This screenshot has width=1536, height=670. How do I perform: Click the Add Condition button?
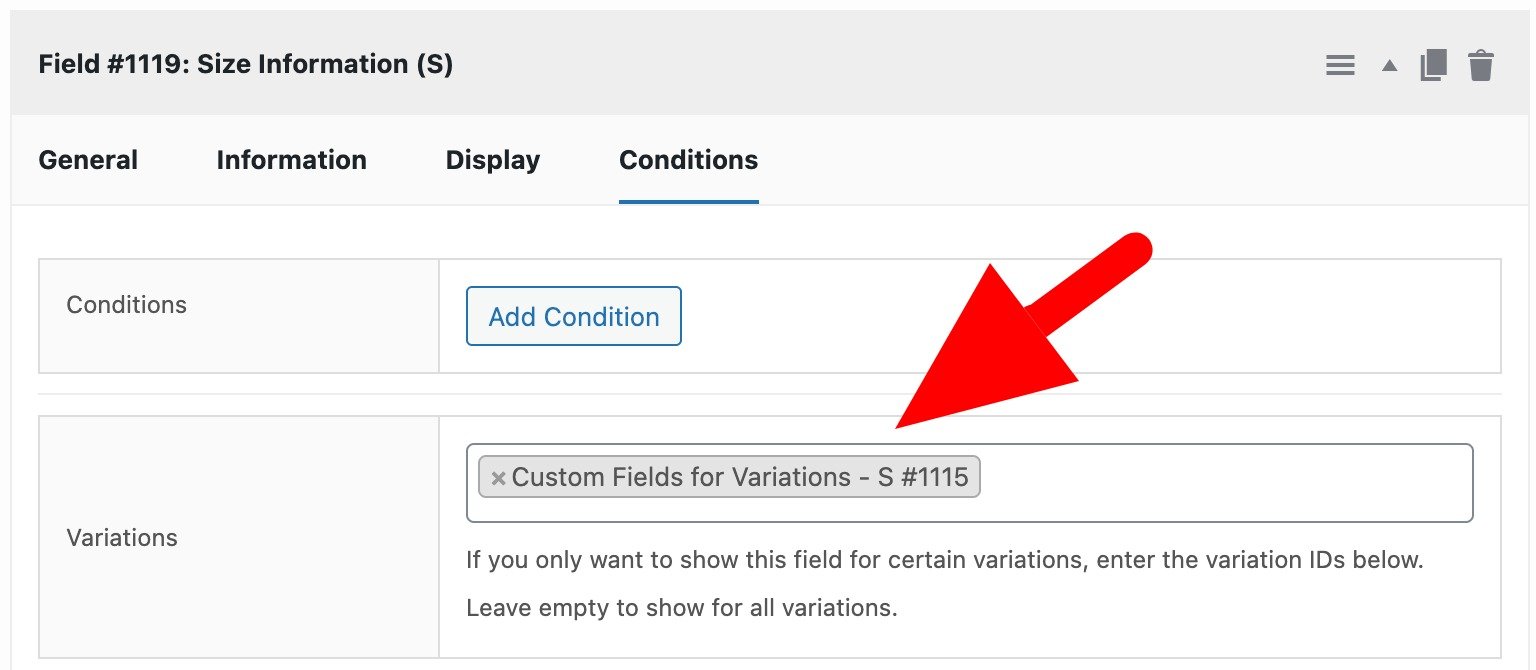click(x=573, y=316)
